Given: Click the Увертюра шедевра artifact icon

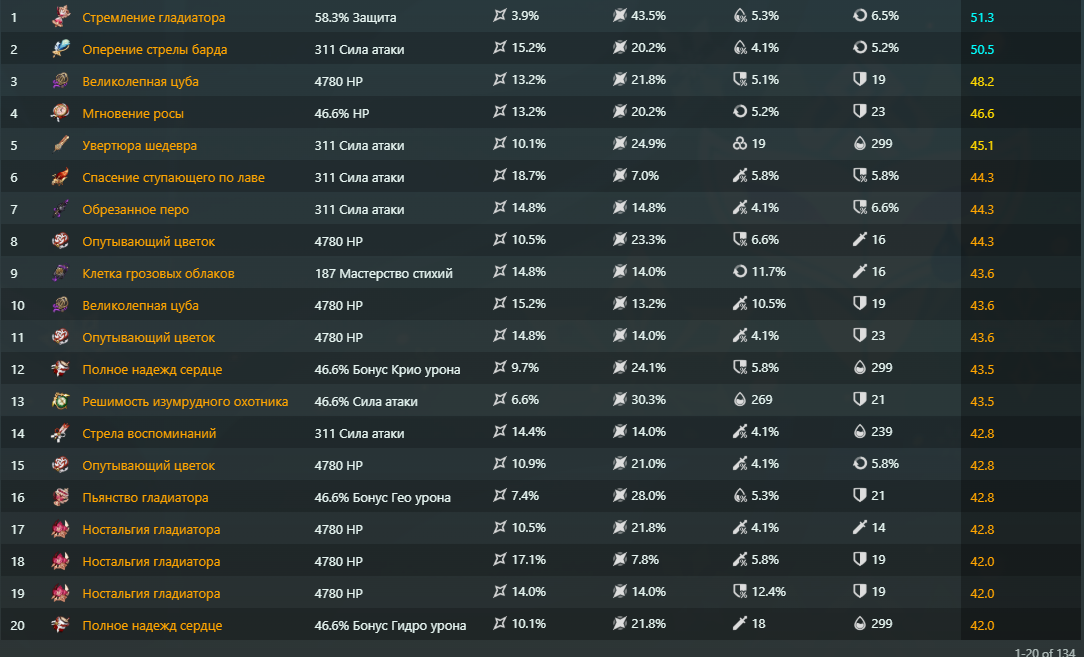Looking at the screenshot, I should 60,145.
